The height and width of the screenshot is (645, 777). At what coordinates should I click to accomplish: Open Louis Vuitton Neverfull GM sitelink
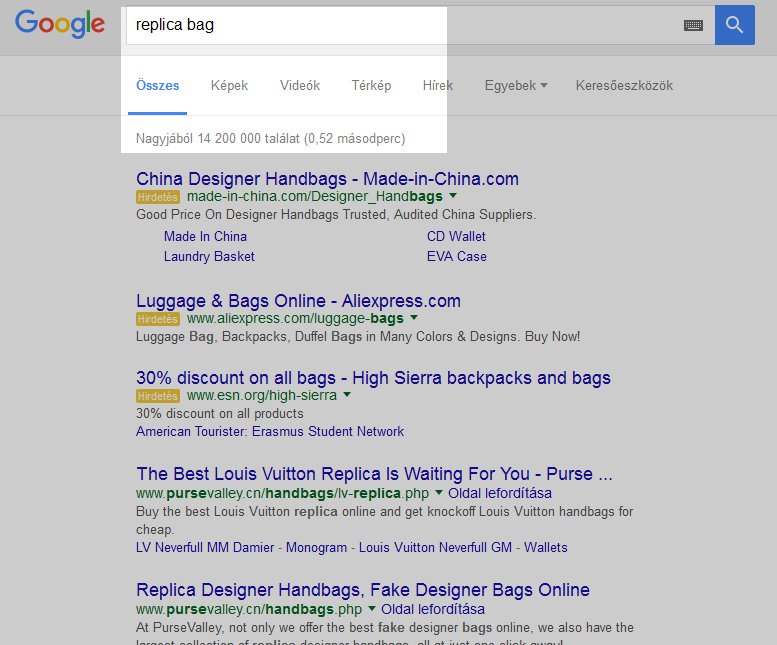pos(435,547)
